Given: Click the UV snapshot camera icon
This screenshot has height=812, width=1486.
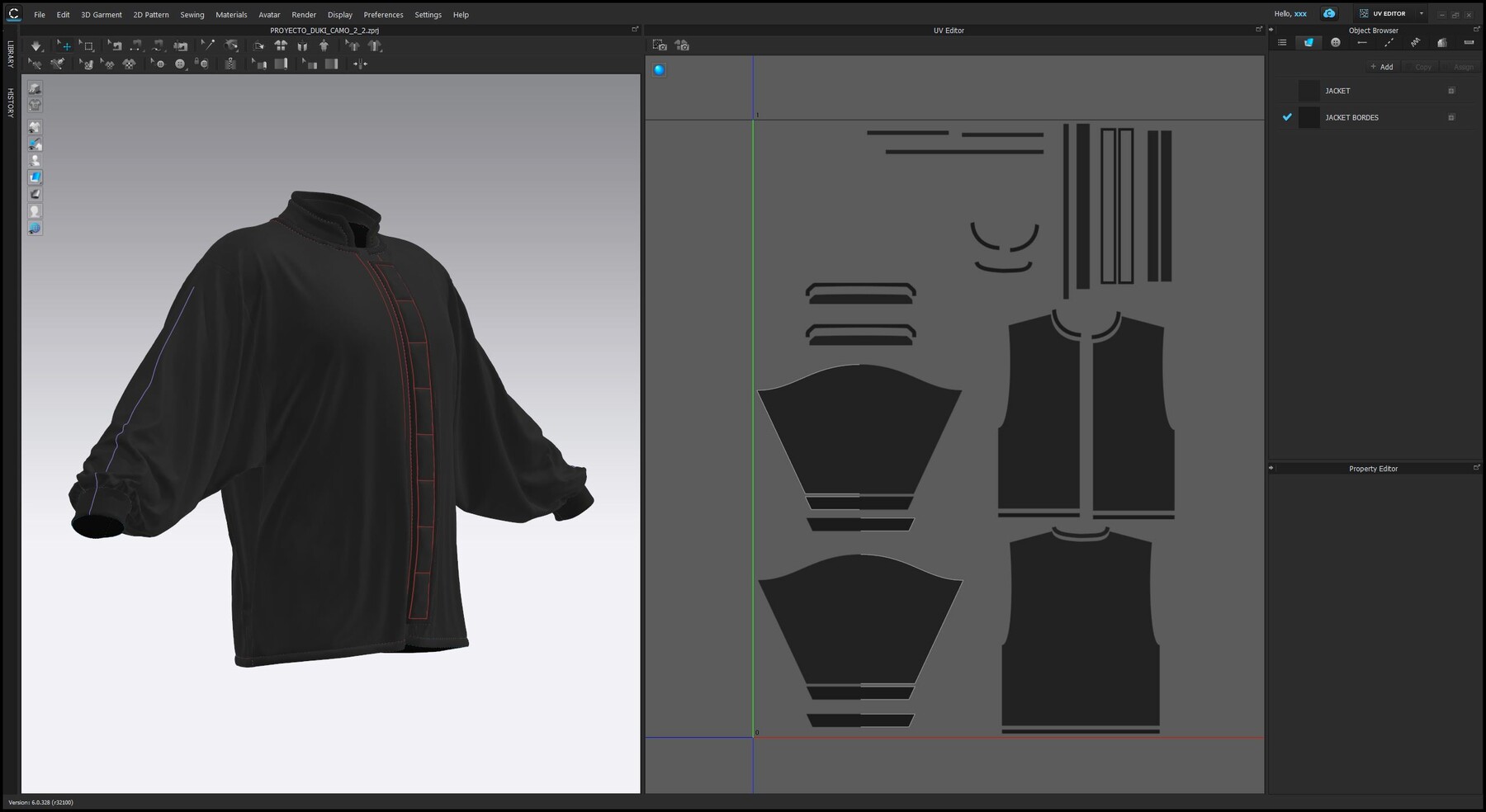Looking at the screenshot, I should click(660, 45).
